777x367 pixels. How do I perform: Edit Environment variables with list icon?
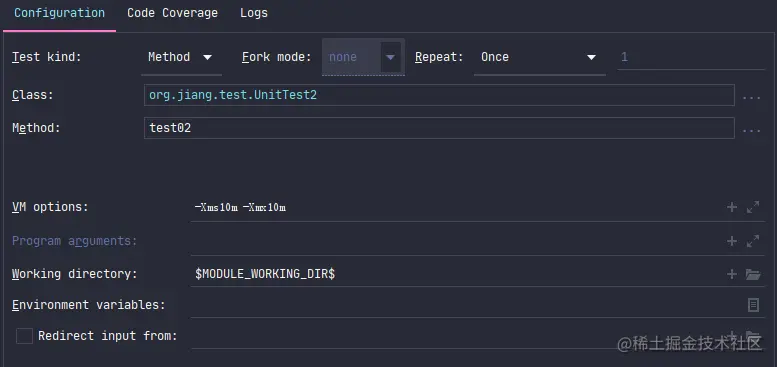[753, 305]
